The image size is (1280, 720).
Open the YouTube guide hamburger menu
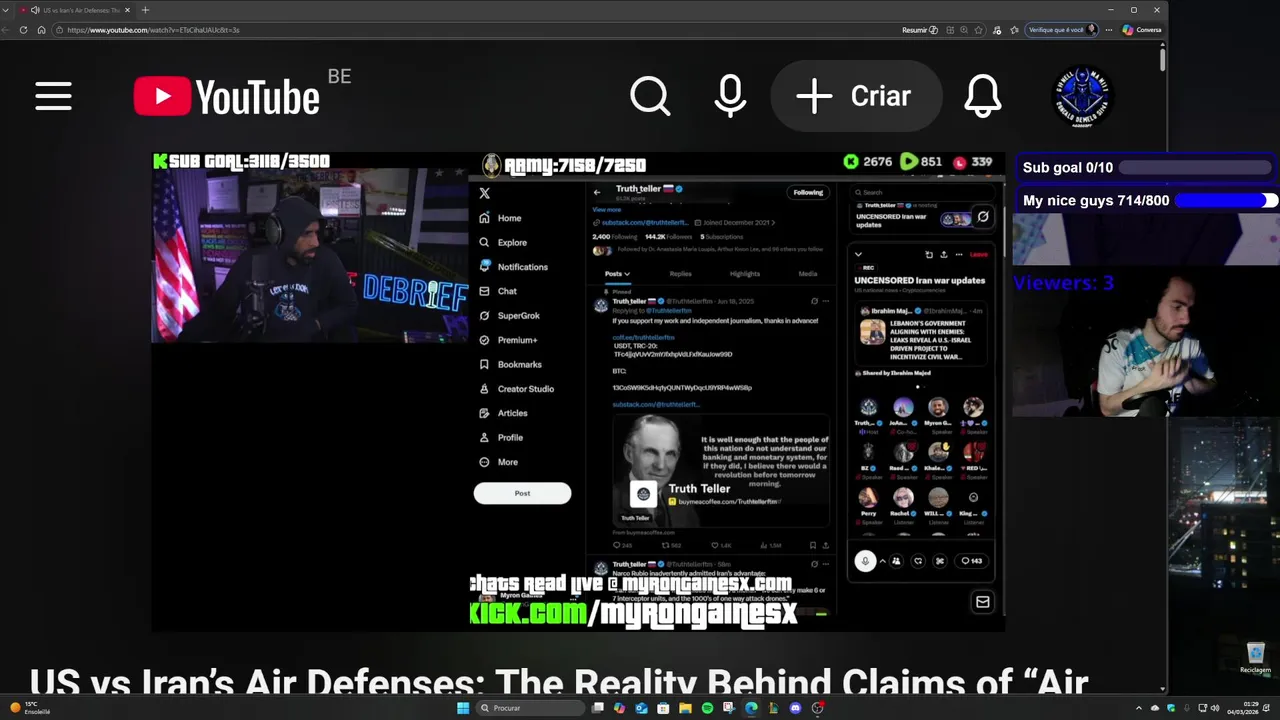(x=53, y=97)
